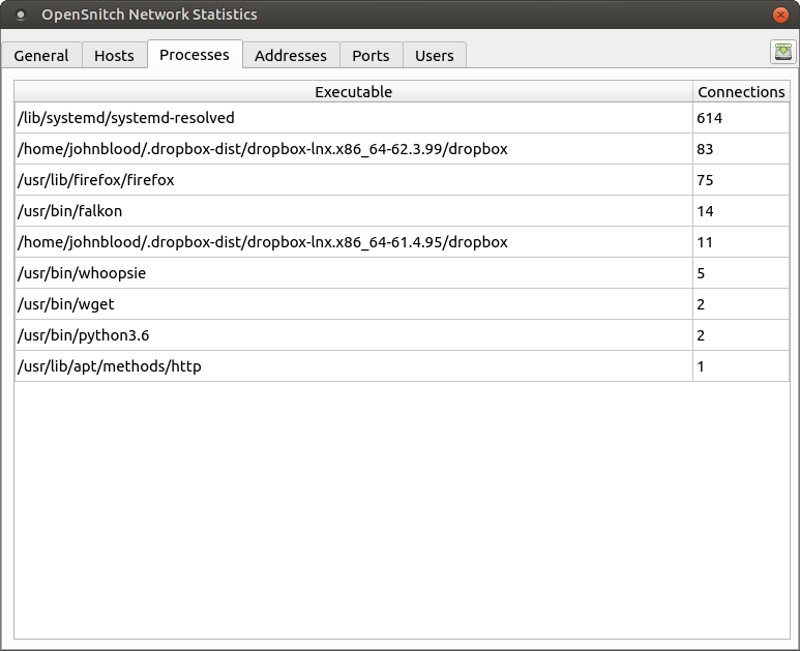Sort by the Connections column header
800x651 pixels.
[x=741, y=91]
